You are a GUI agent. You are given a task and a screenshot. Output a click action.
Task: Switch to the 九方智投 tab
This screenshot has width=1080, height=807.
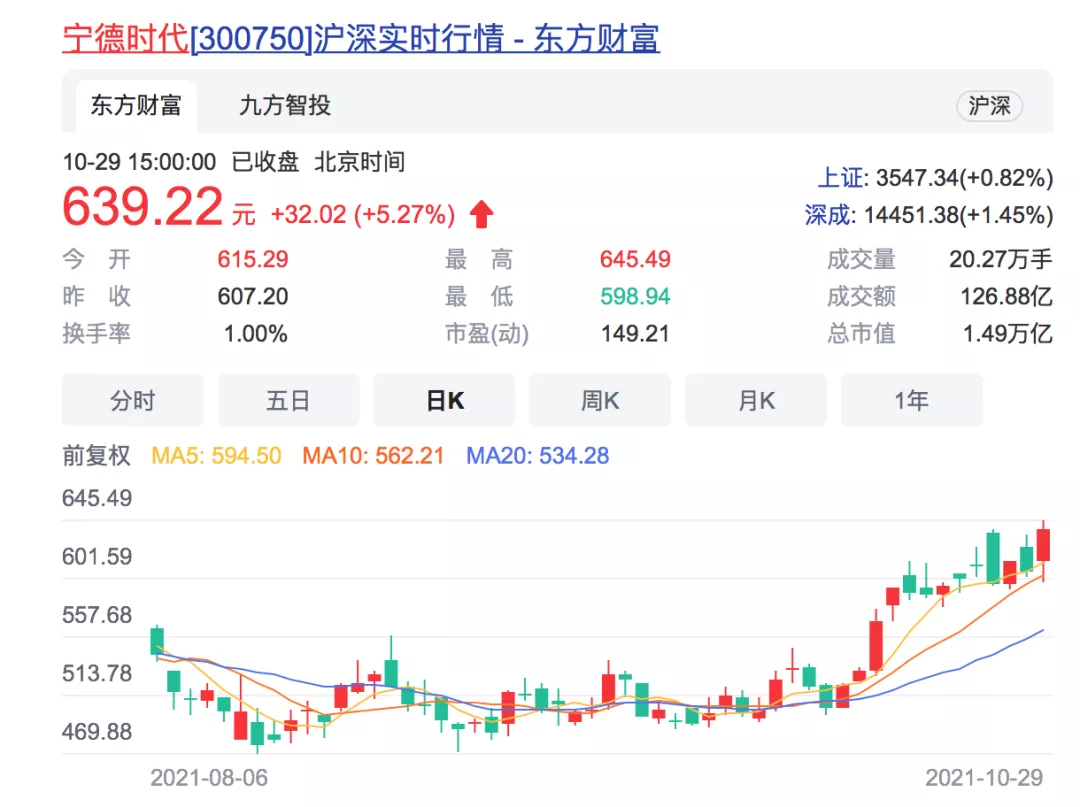[285, 105]
